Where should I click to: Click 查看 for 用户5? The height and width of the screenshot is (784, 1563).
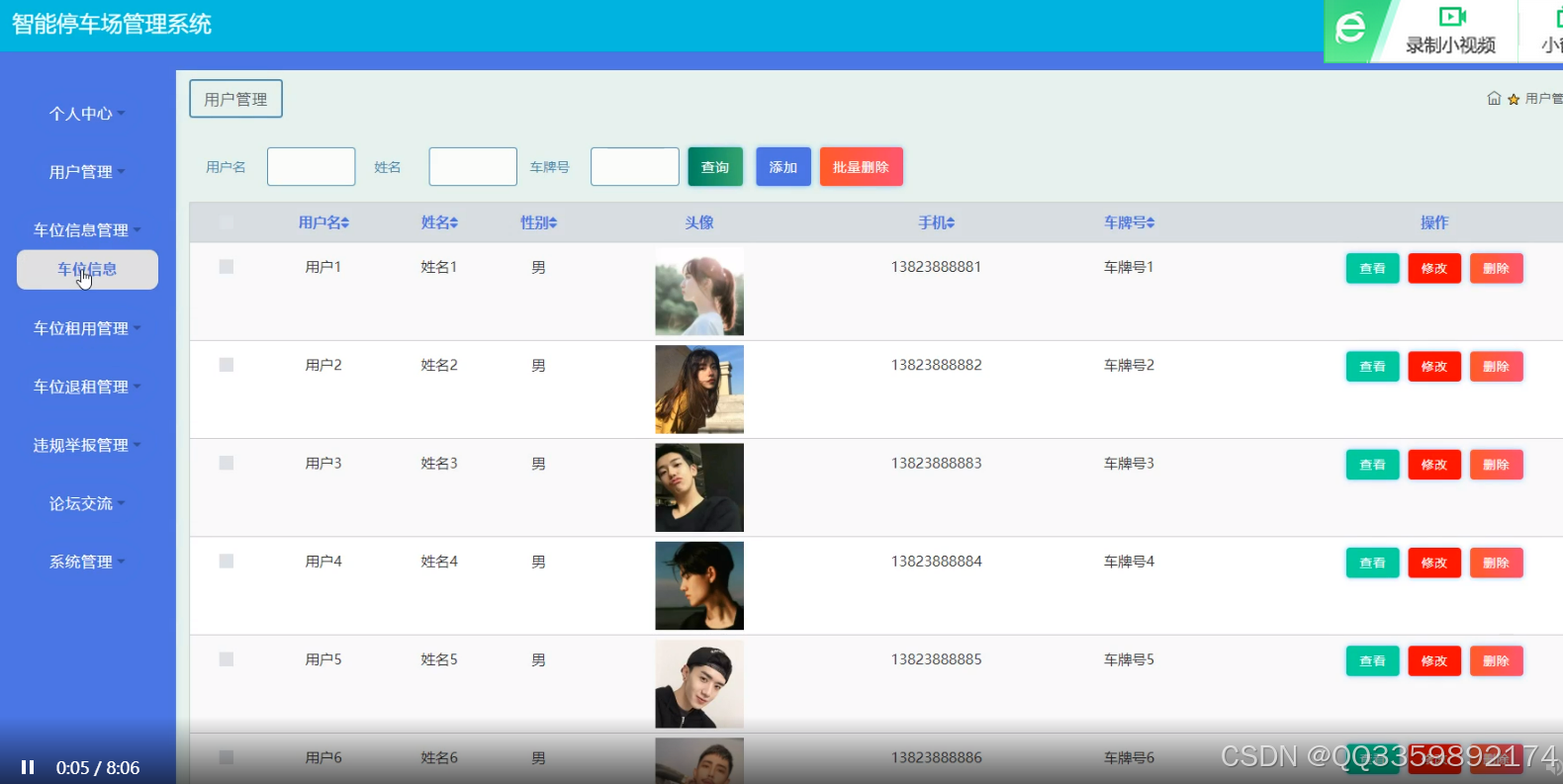pyautogui.click(x=1372, y=661)
